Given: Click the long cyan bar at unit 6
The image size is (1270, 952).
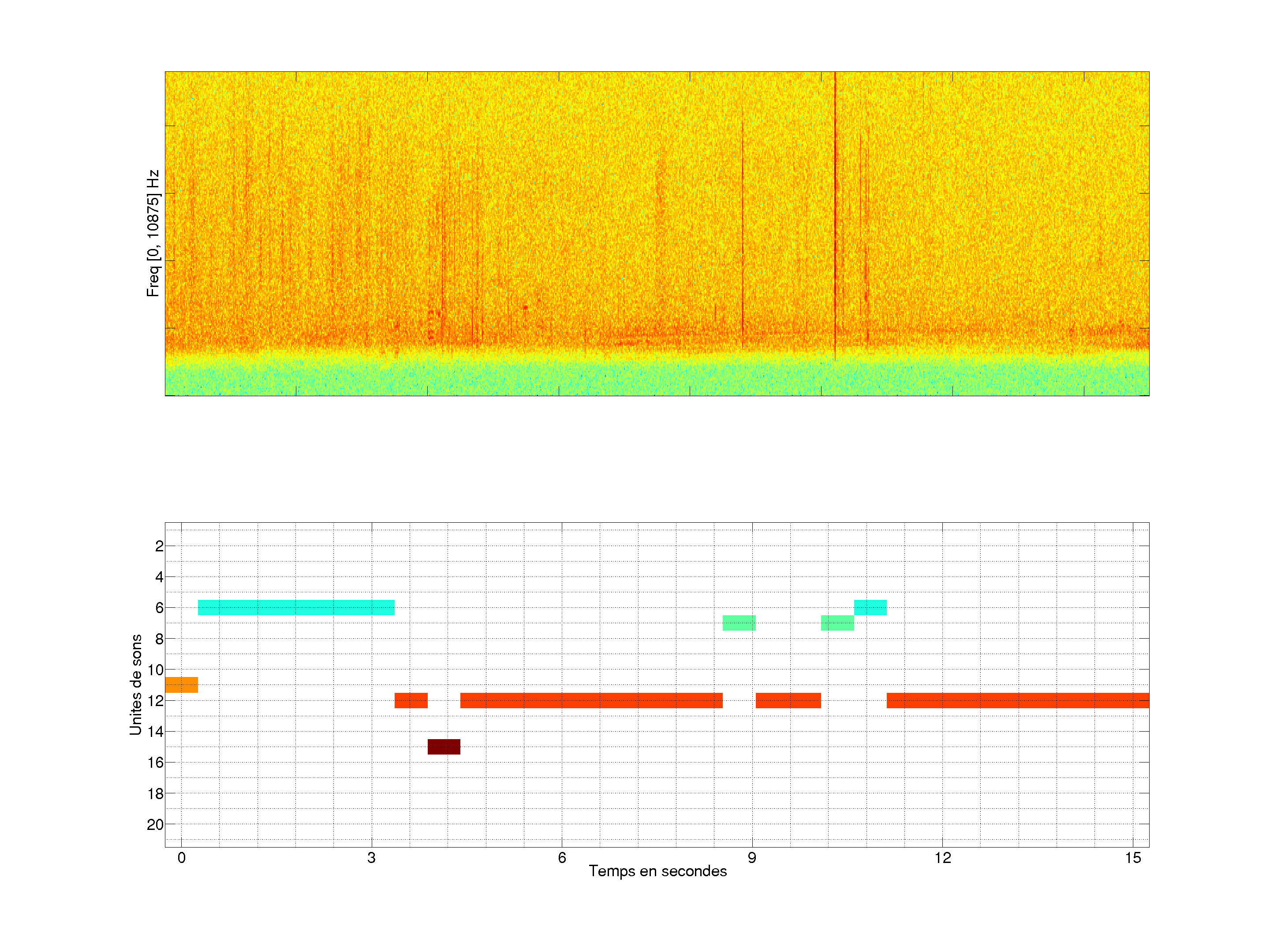Looking at the screenshot, I should pyautogui.click(x=296, y=607).
